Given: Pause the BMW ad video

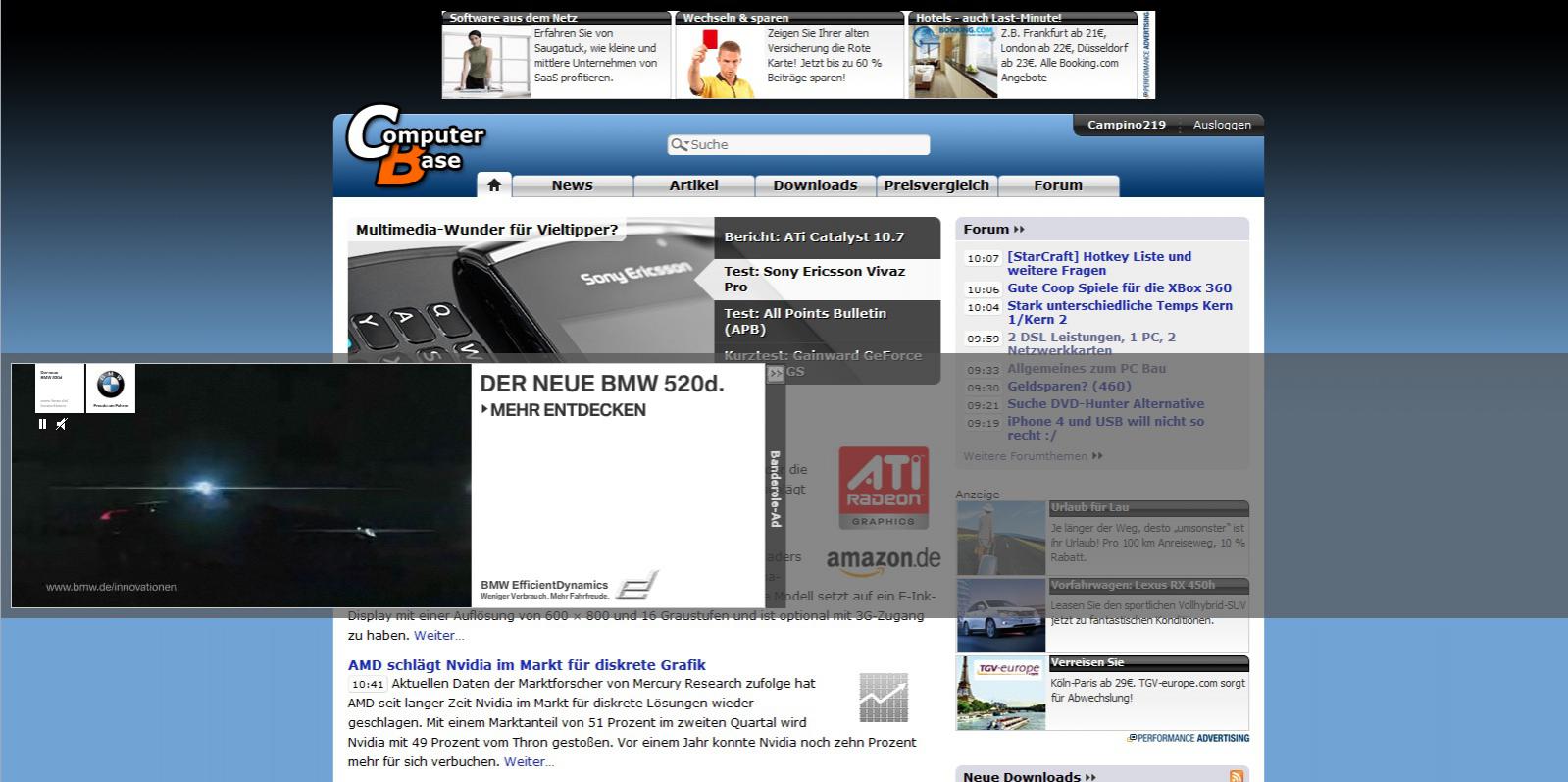Looking at the screenshot, I should tap(42, 424).
